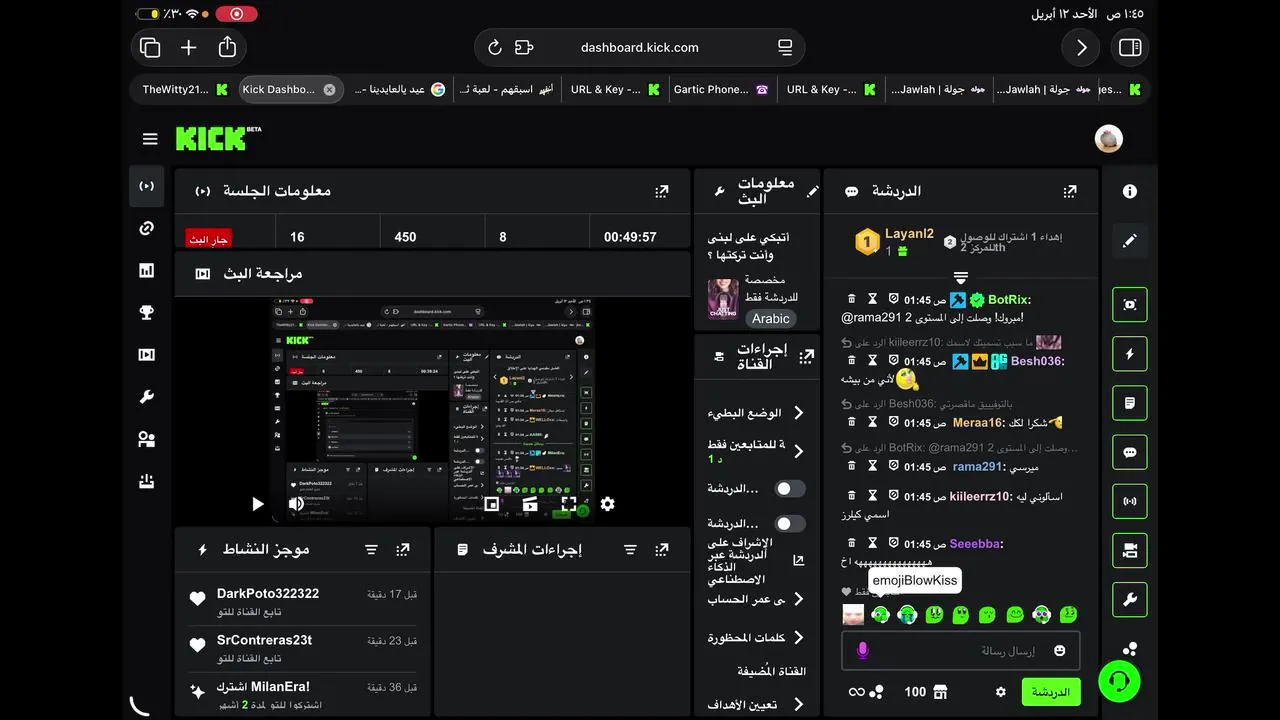1280x720 pixels.
Task: Timeout rama291 using the hourglass icon
Action: (872, 466)
